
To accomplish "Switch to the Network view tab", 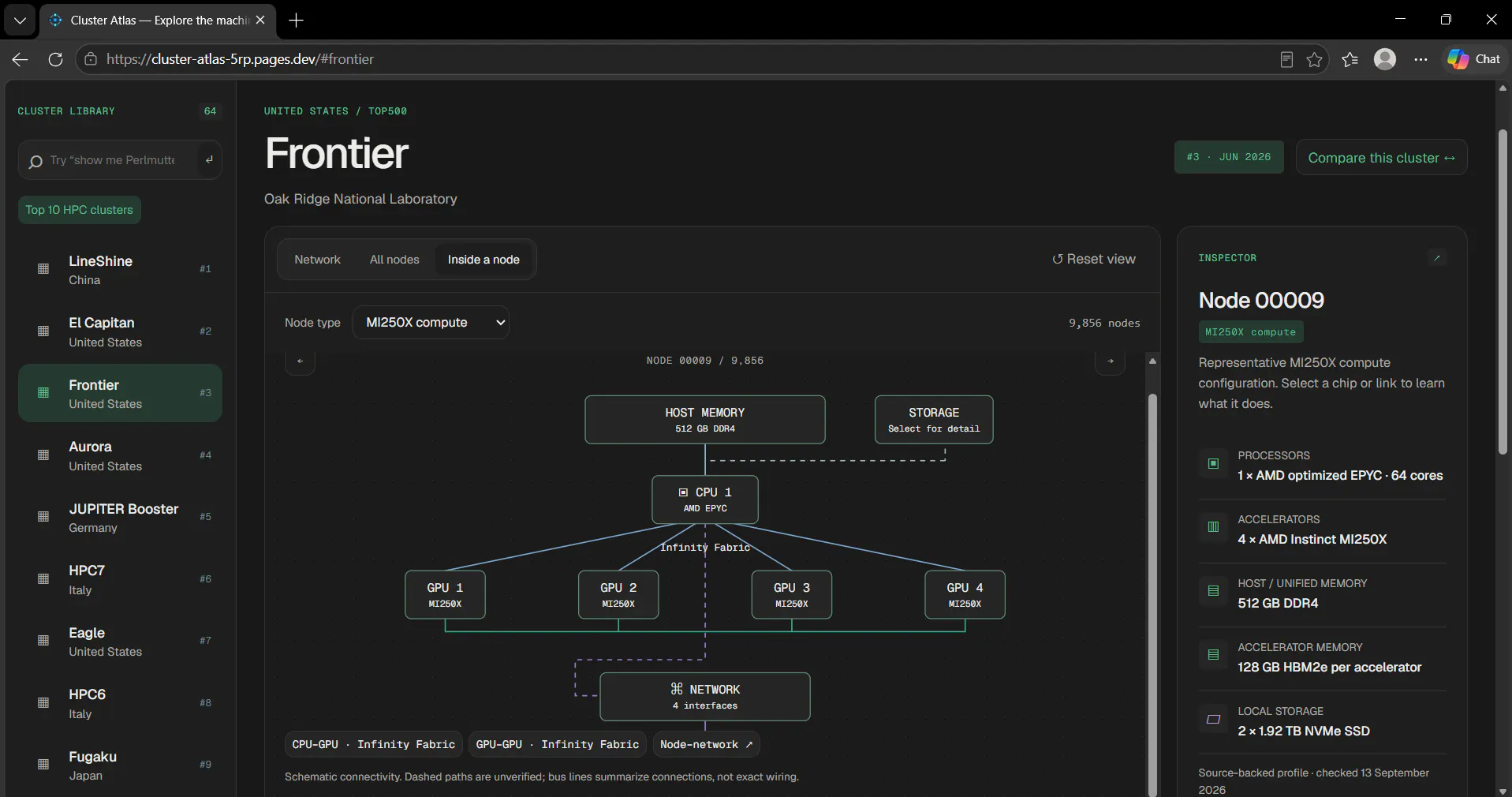I will [x=317, y=260].
